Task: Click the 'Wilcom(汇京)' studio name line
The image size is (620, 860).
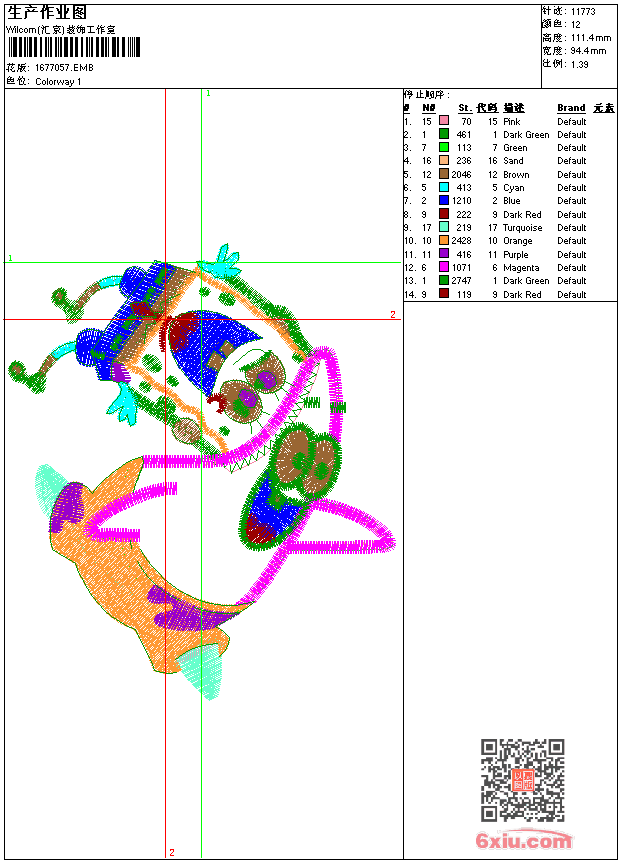Action: tap(61, 30)
